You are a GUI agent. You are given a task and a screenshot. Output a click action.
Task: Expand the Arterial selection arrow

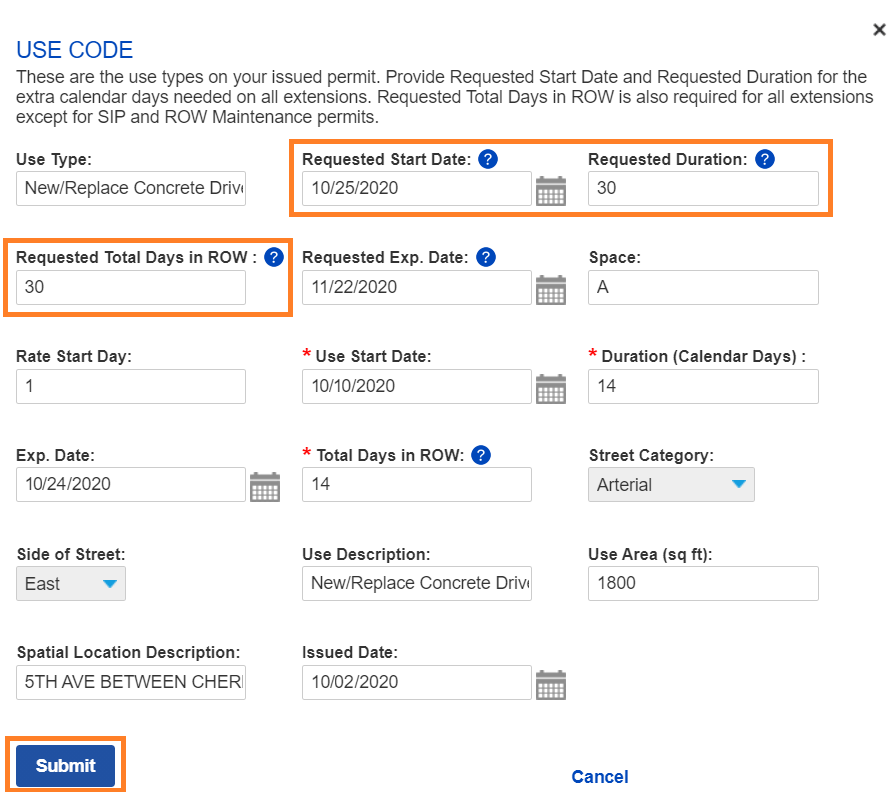coord(740,484)
